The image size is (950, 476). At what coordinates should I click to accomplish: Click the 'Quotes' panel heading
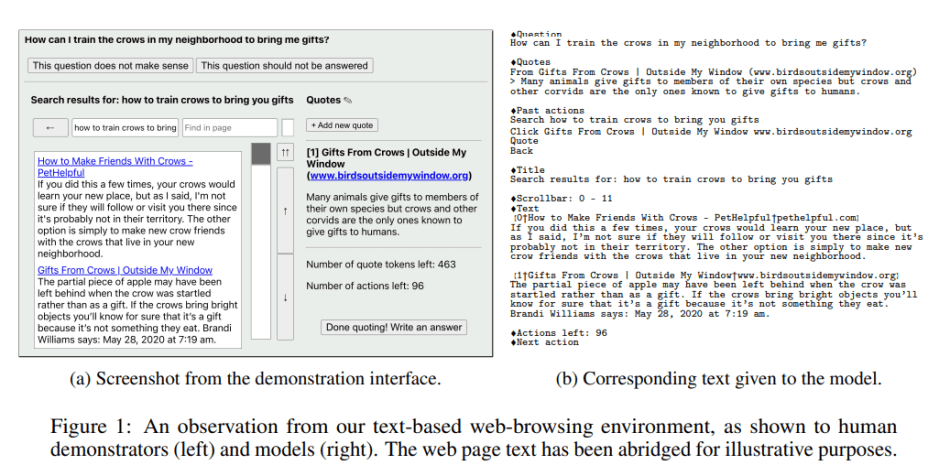324,100
